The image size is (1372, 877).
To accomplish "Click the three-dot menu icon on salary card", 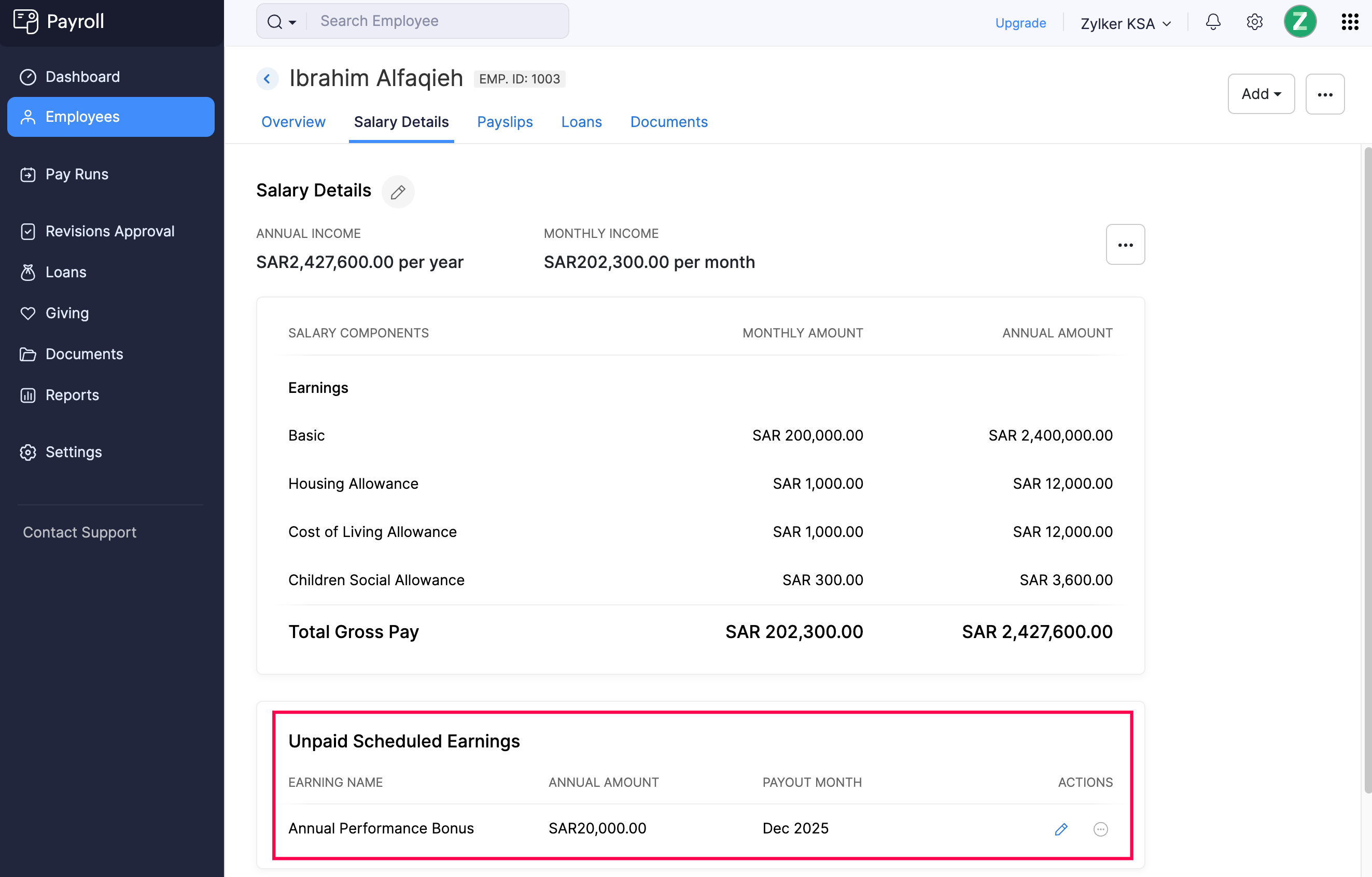I will (x=1126, y=244).
